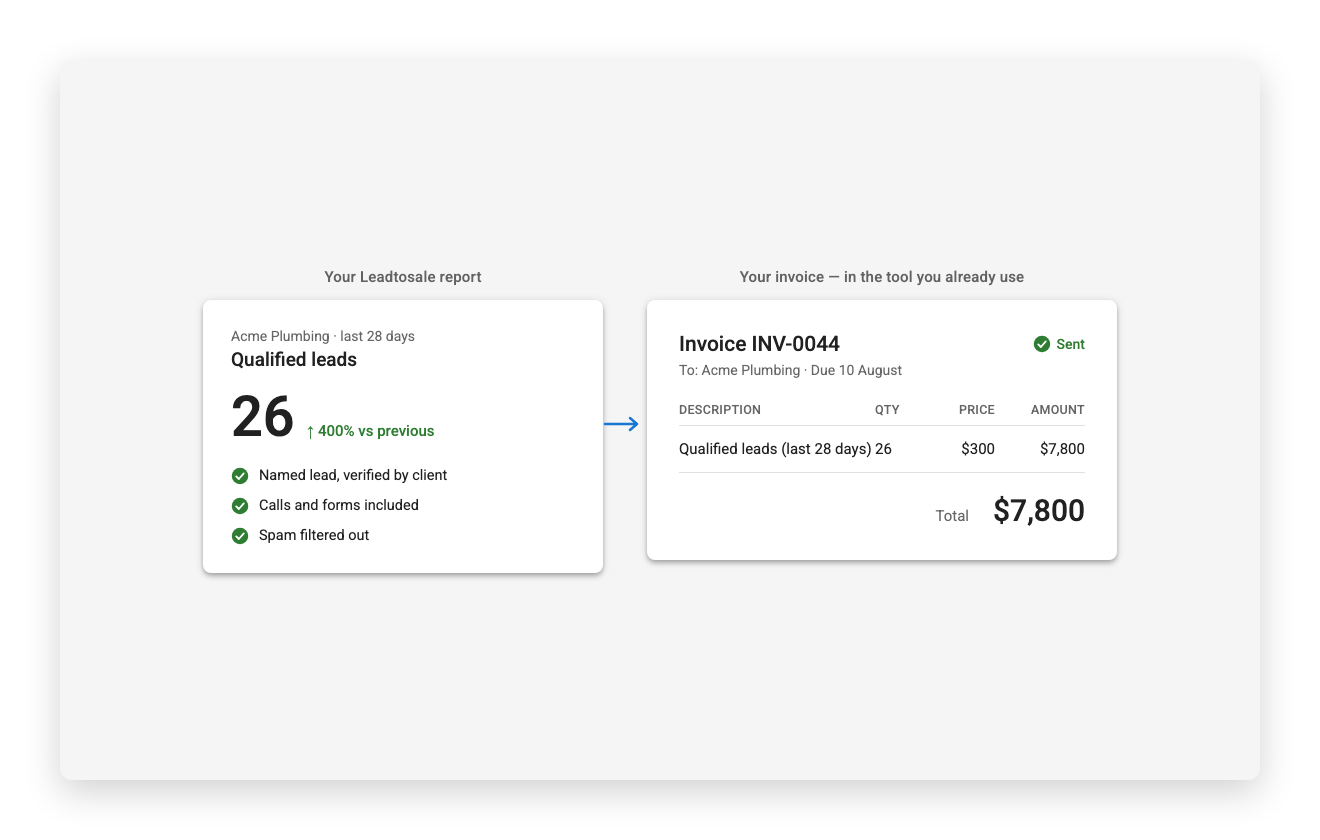The image size is (1320, 840).
Task: Click the check icon beside 'Spam filtered out'
Action: pyautogui.click(x=240, y=535)
